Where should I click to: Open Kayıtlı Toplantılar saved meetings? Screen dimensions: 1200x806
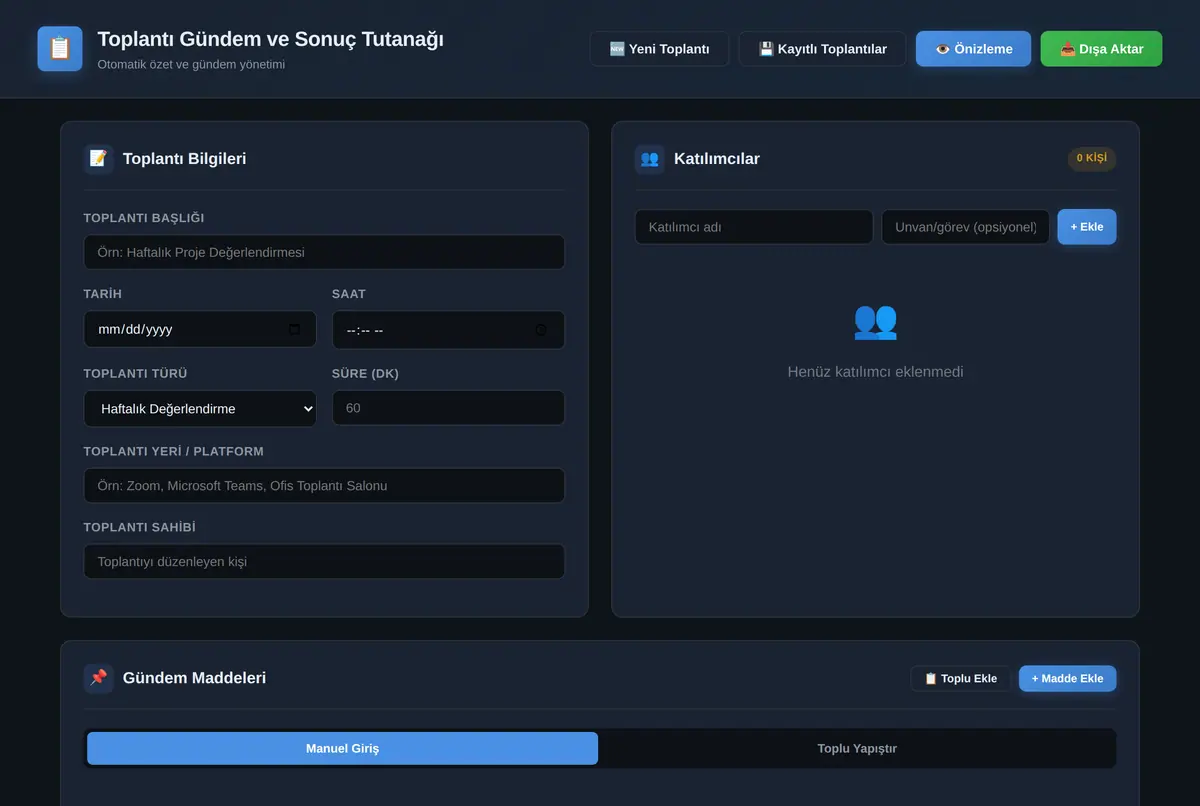click(x=822, y=49)
